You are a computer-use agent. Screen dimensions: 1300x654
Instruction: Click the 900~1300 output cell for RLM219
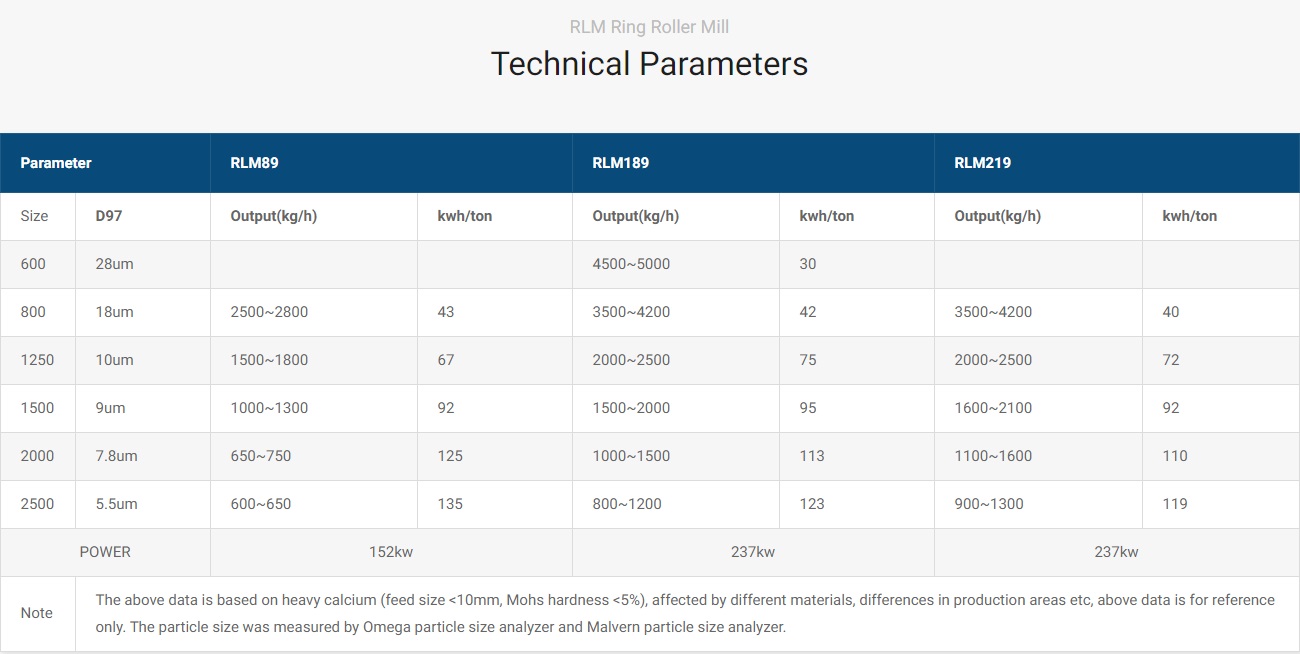(x=1038, y=504)
